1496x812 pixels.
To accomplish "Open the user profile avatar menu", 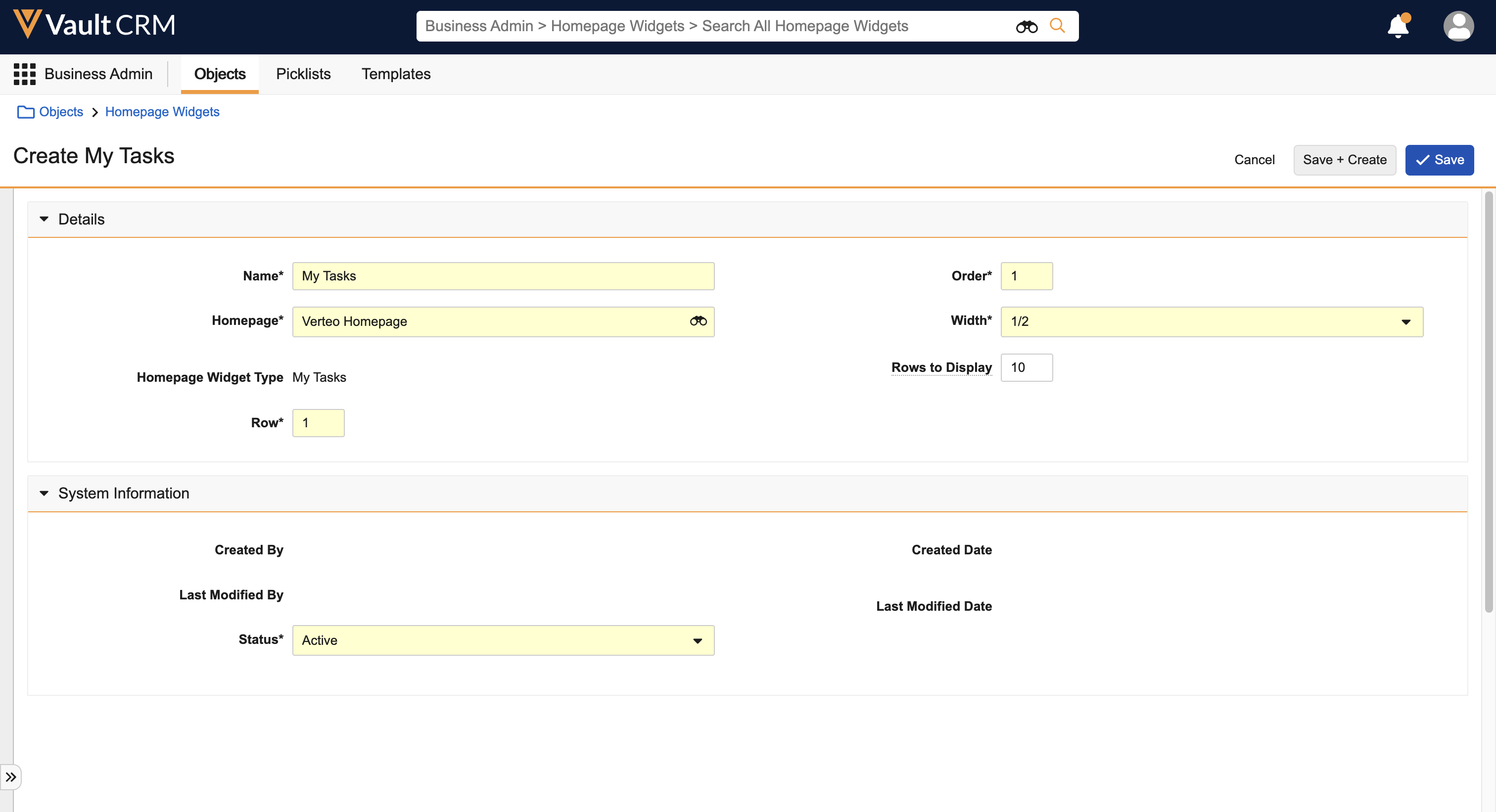I will (x=1458, y=26).
